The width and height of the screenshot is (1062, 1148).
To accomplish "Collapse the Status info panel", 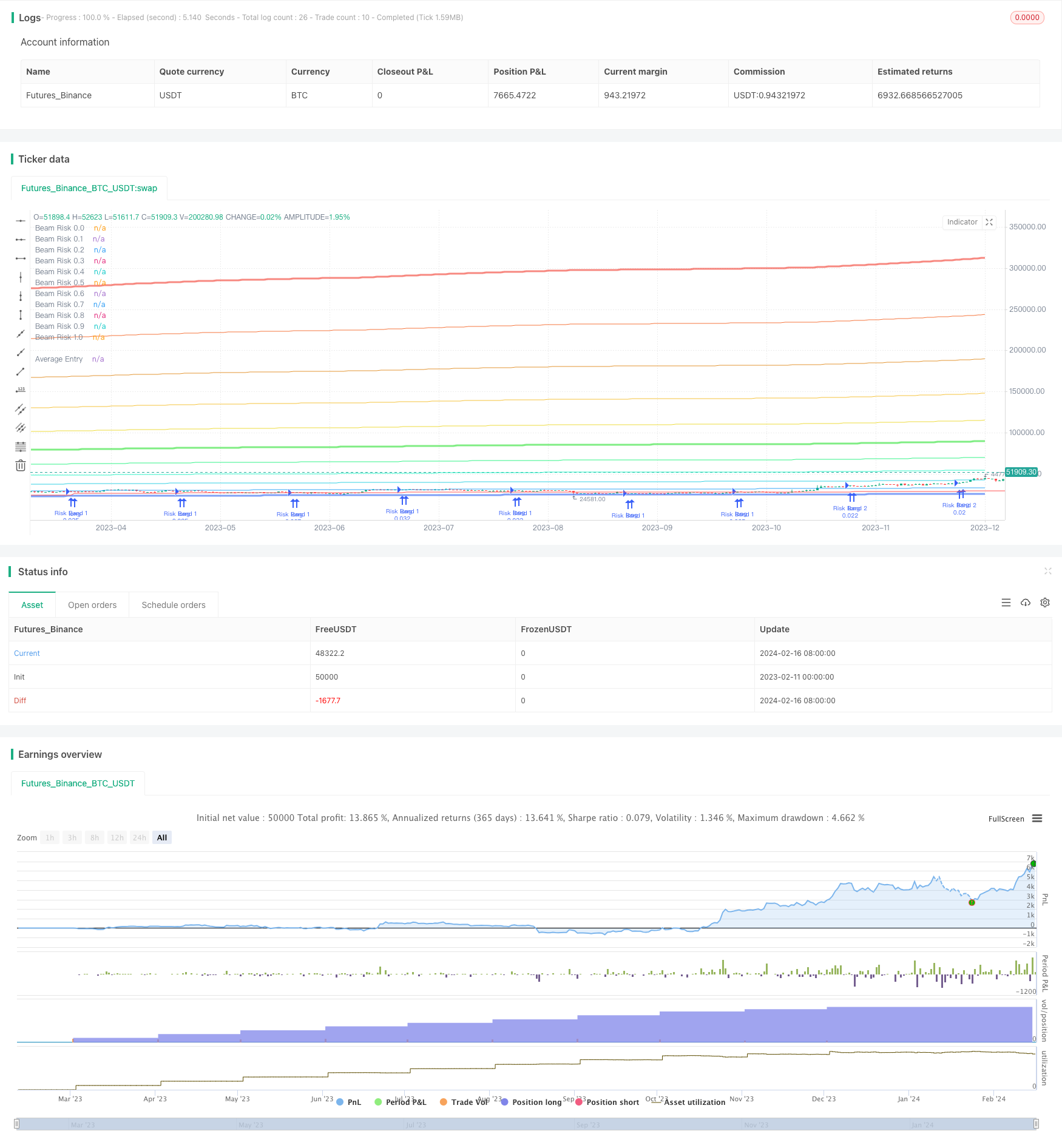I will pos(1048,571).
